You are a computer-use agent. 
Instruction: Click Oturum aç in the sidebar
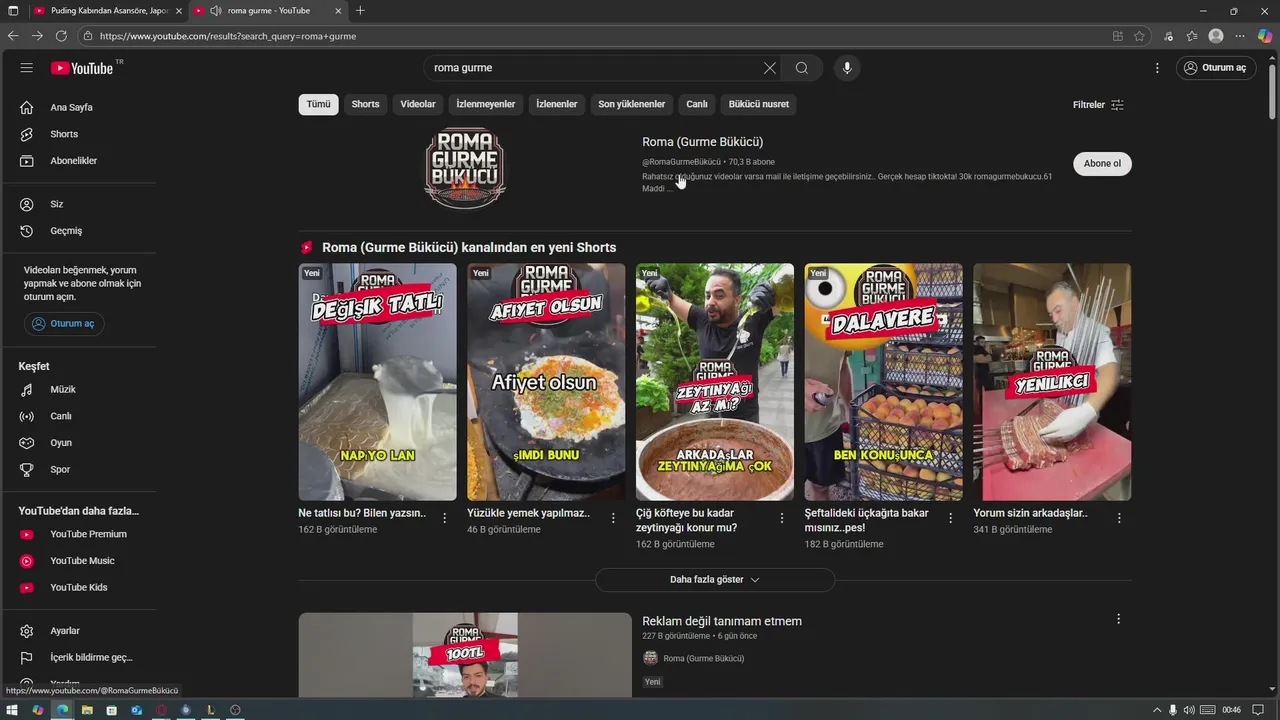[64, 324]
